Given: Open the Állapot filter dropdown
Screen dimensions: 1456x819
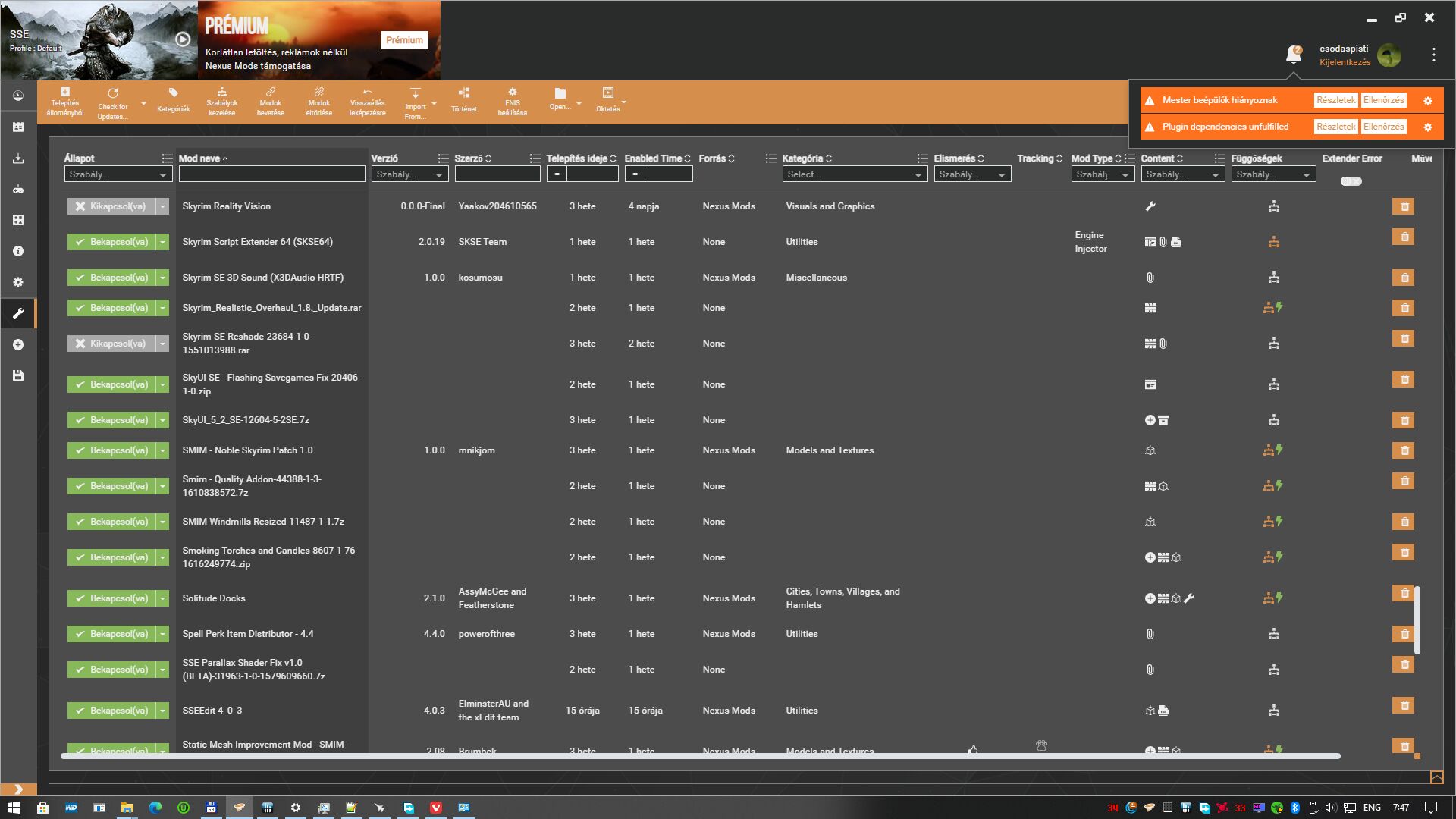Looking at the screenshot, I should click(118, 174).
